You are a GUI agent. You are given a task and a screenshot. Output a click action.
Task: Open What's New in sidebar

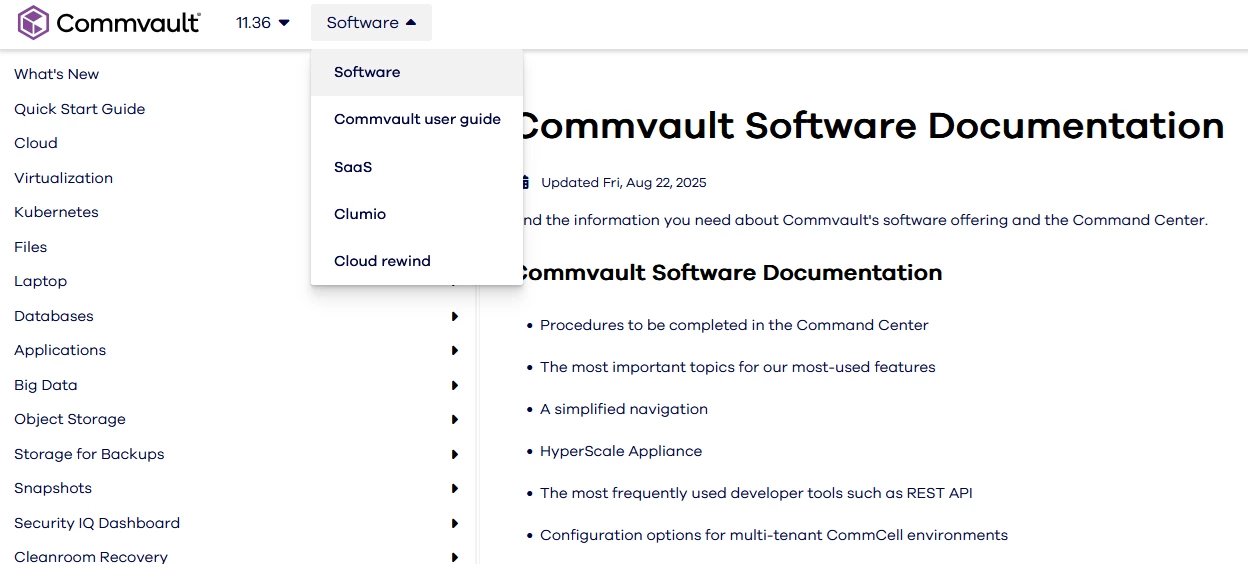(x=56, y=74)
